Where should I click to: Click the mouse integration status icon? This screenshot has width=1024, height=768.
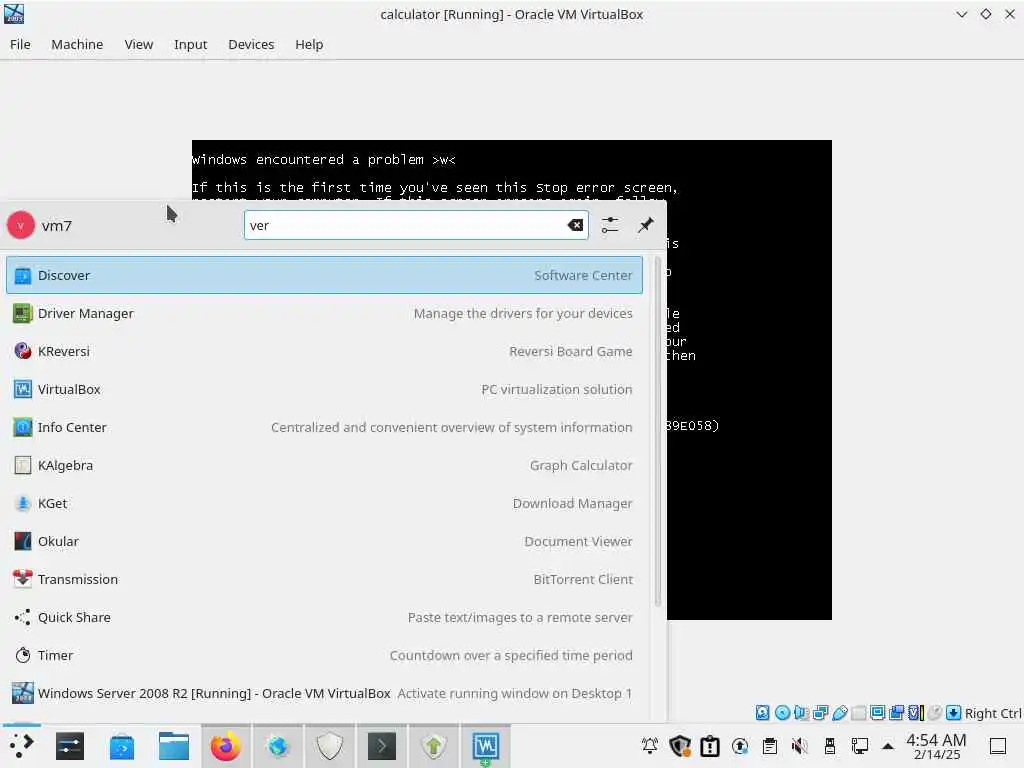point(935,712)
